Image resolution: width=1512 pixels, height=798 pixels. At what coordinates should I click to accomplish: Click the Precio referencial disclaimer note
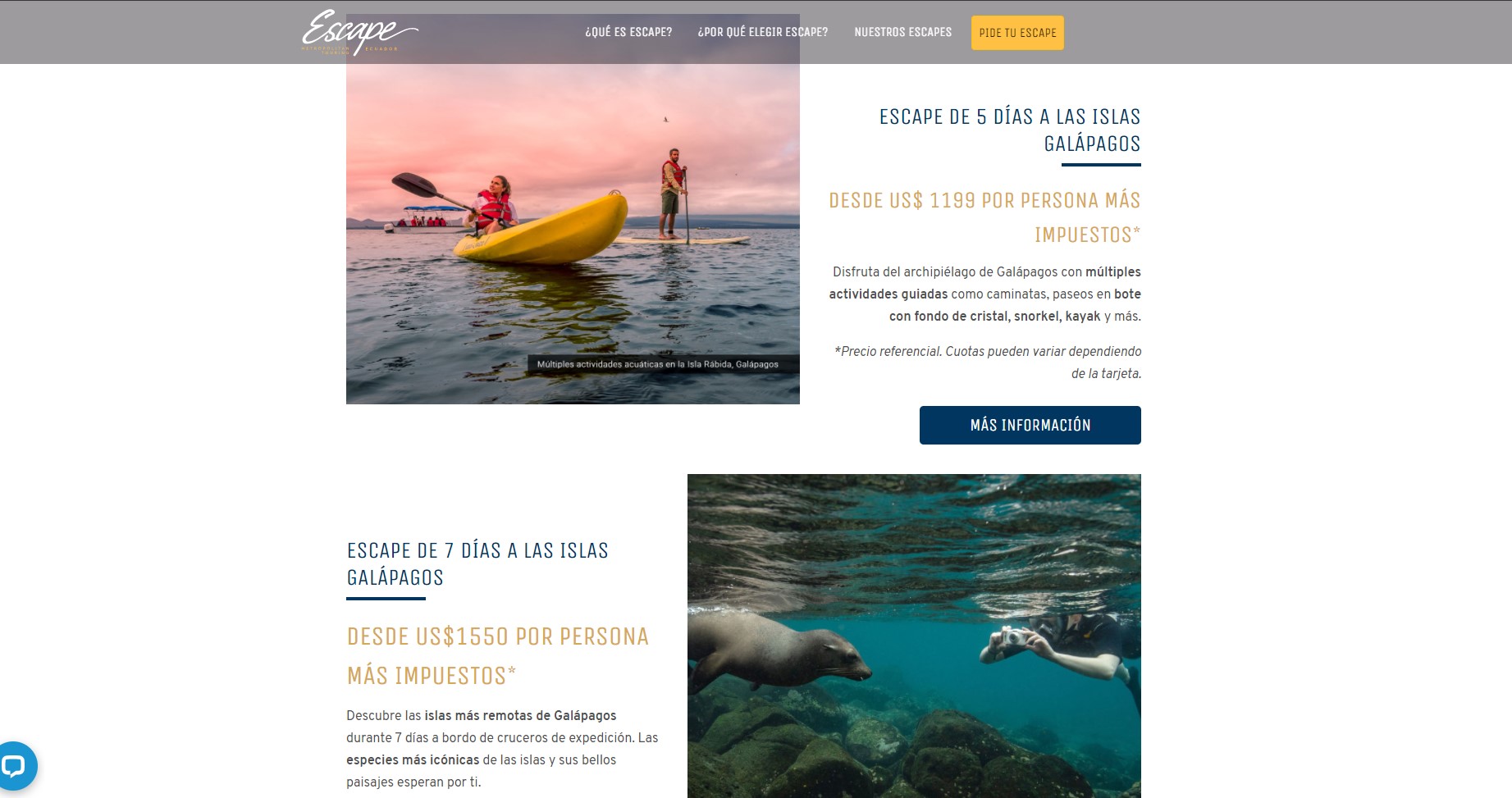tap(987, 363)
